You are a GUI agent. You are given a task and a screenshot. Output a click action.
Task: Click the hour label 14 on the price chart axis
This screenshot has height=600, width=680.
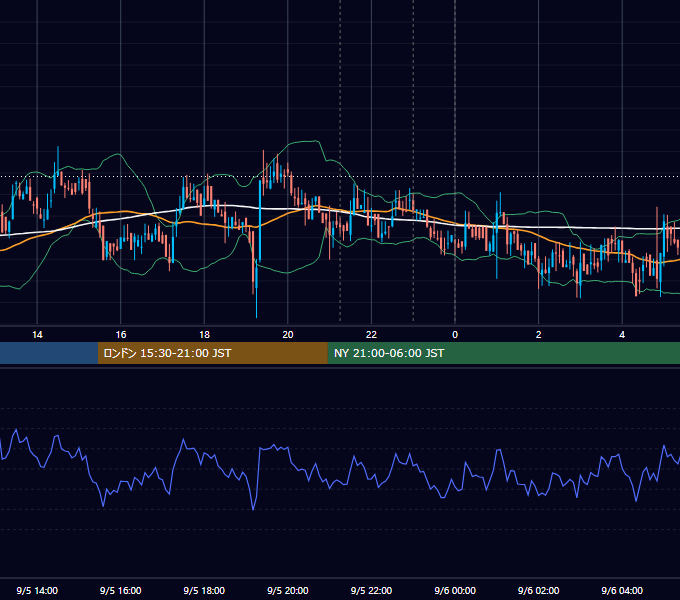coord(37,335)
